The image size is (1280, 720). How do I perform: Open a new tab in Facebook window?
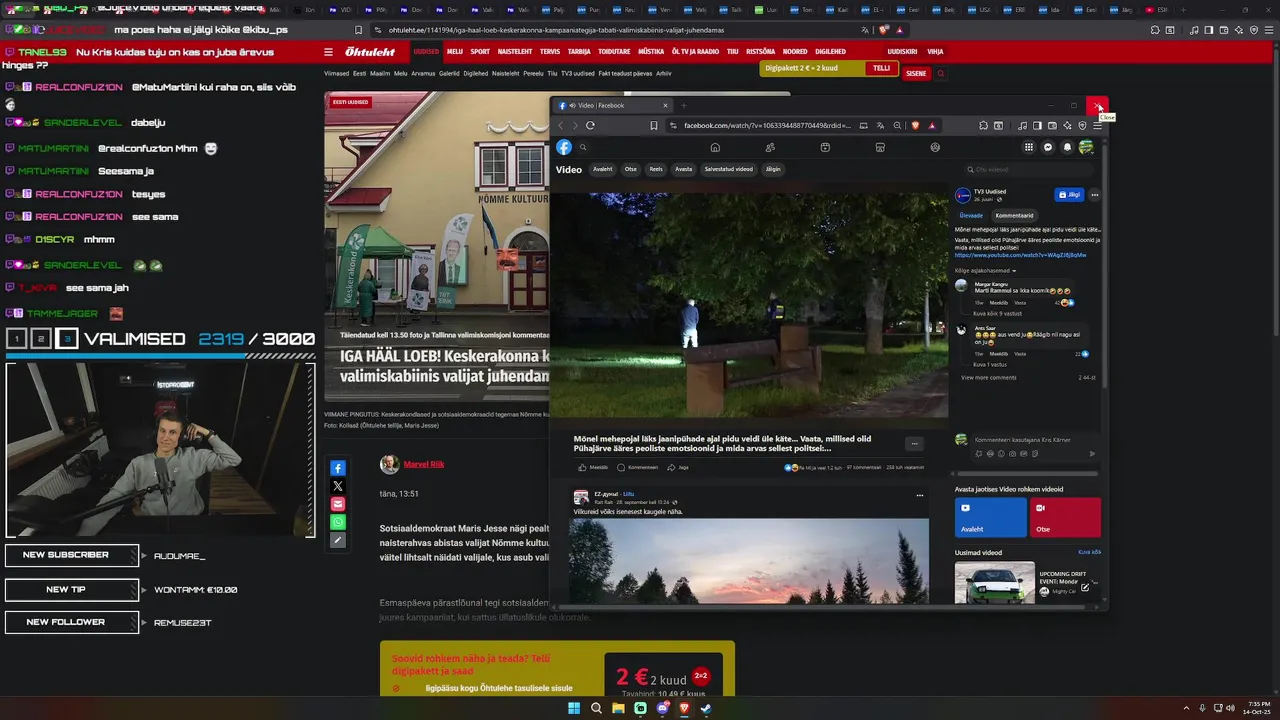coord(684,105)
